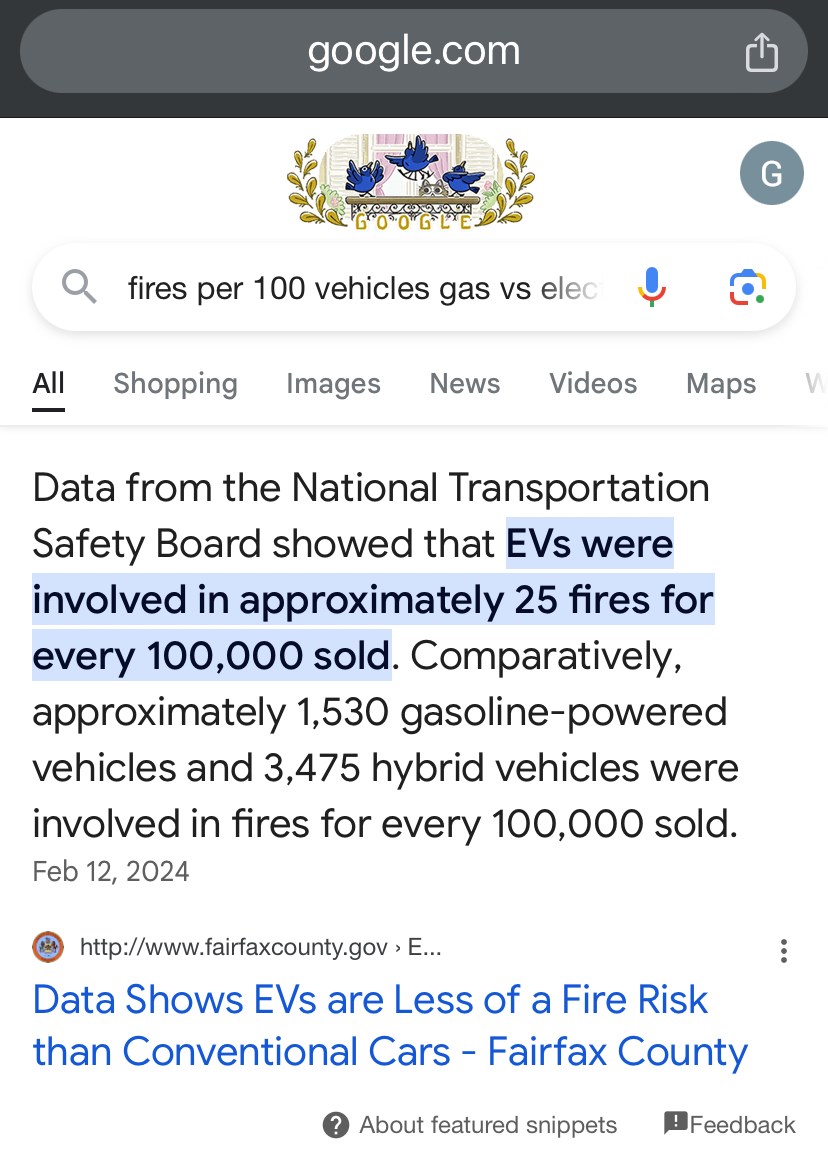Open the News results tab
The width and height of the screenshot is (828, 1150).
[465, 384]
